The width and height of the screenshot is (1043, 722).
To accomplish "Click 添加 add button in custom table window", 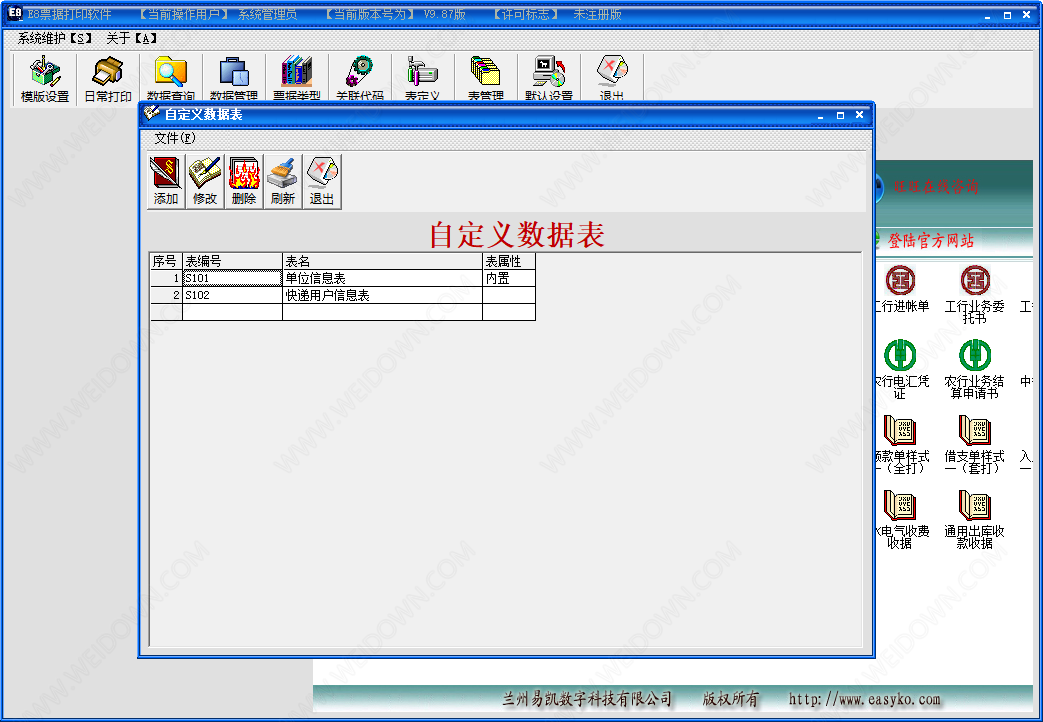I will [x=166, y=182].
